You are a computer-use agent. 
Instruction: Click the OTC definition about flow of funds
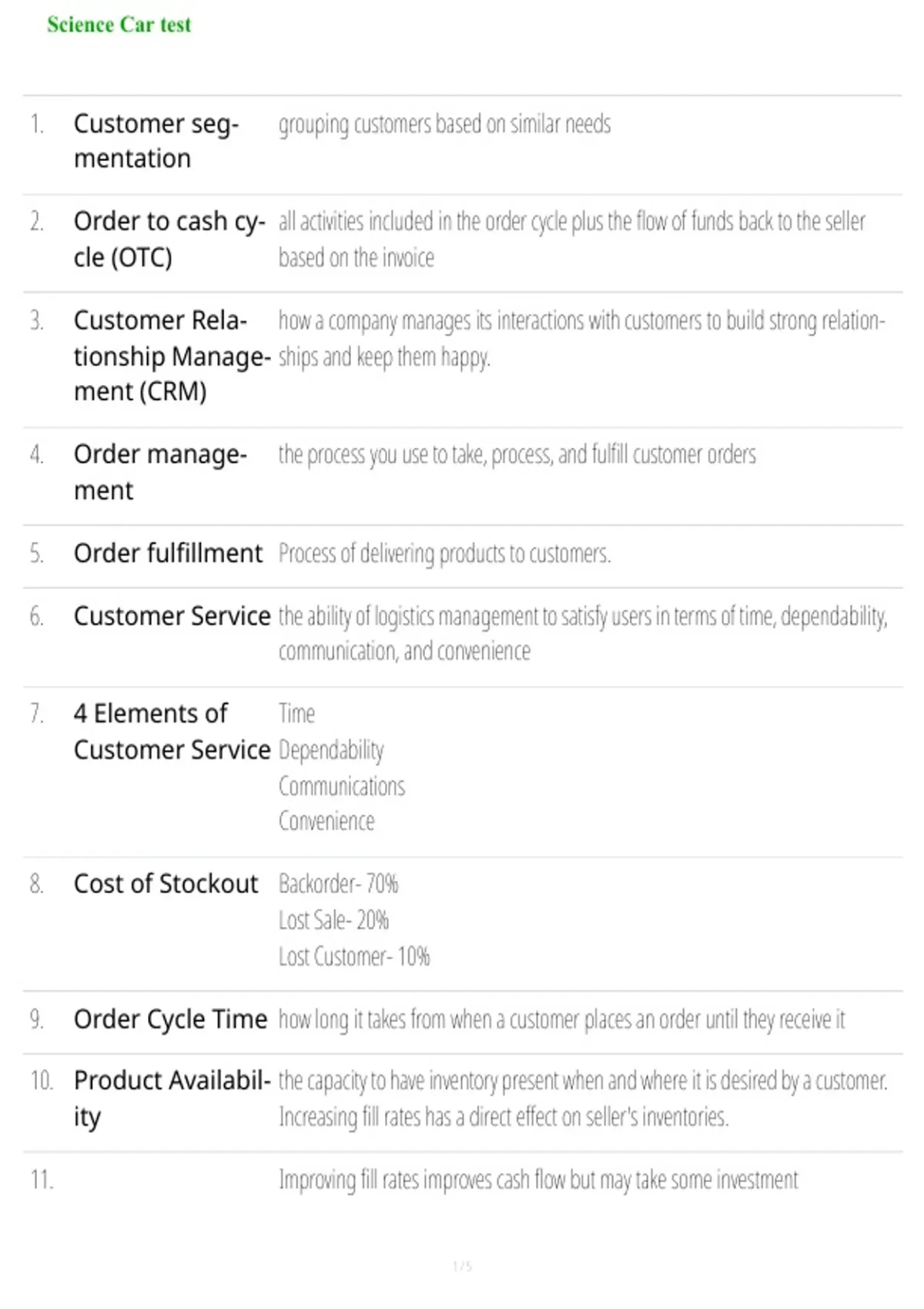tap(572, 239)
